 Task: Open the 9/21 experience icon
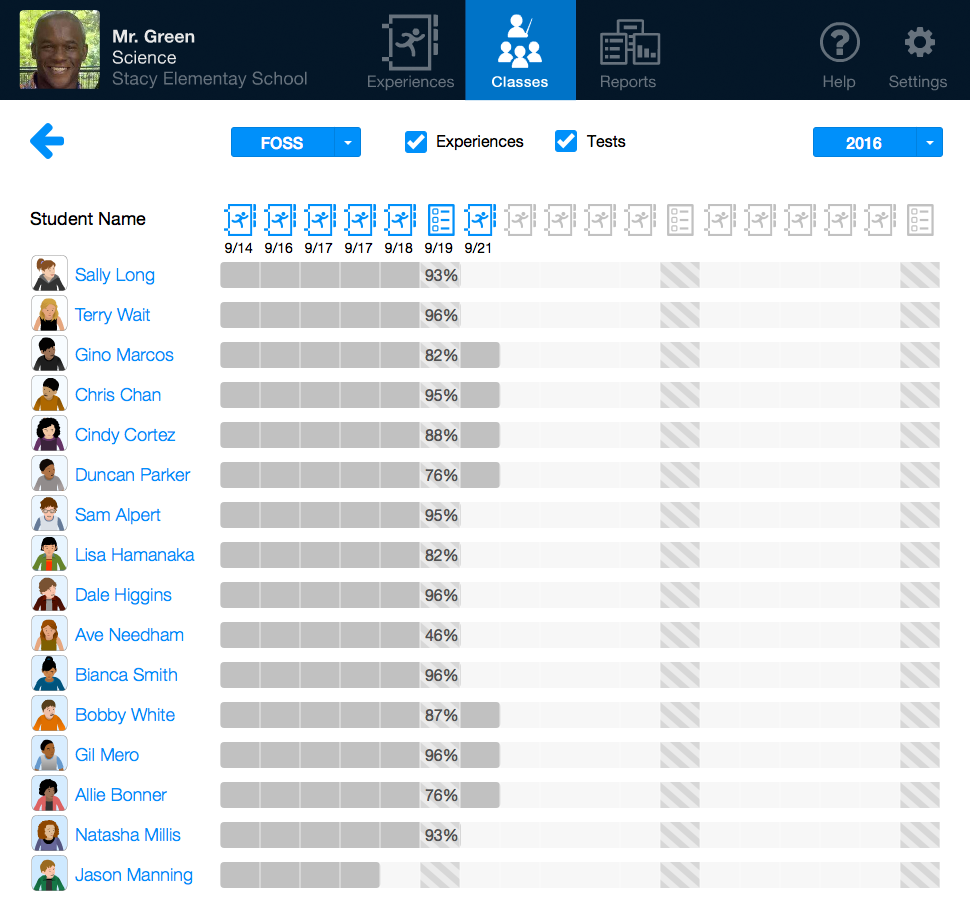tap(479, 220)
